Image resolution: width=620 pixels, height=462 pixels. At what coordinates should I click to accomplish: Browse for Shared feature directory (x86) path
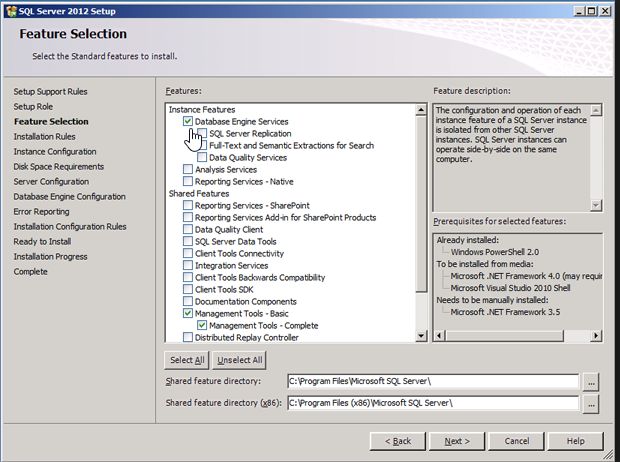click(591, 404)
